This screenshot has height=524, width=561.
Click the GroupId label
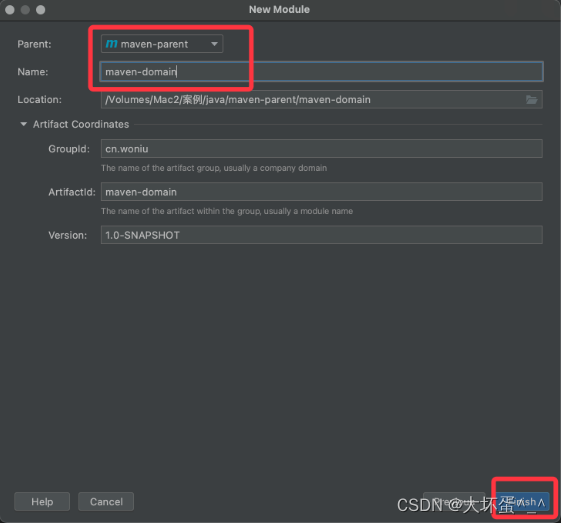pos(69,149)
